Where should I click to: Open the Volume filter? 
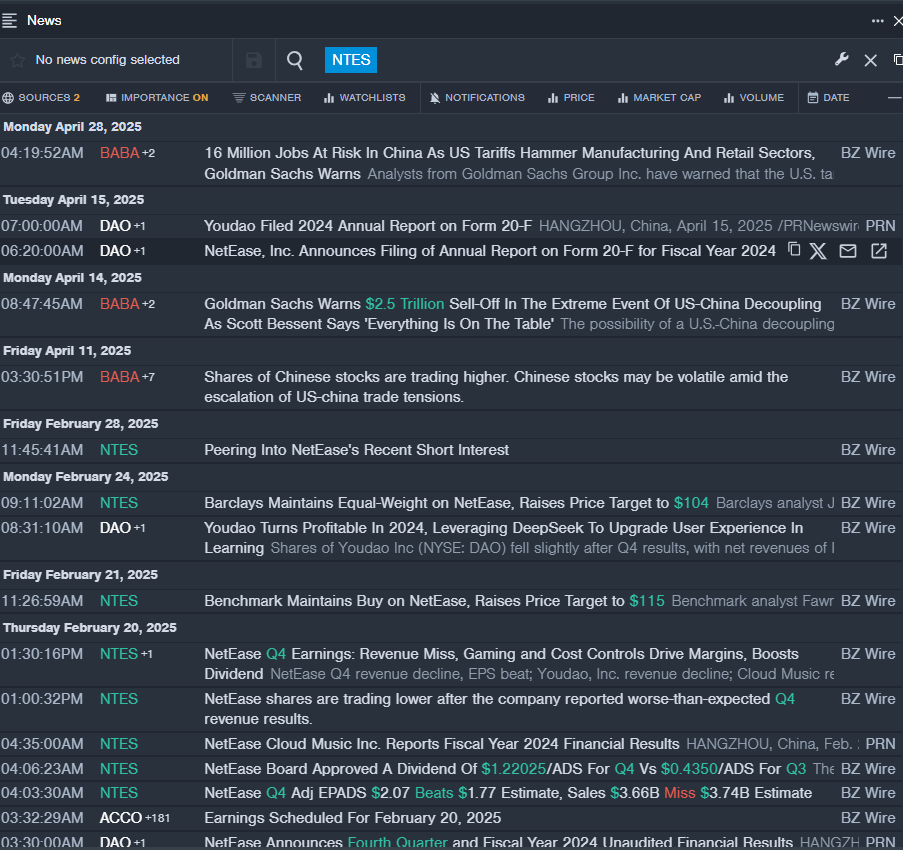(x=753, y=98)
